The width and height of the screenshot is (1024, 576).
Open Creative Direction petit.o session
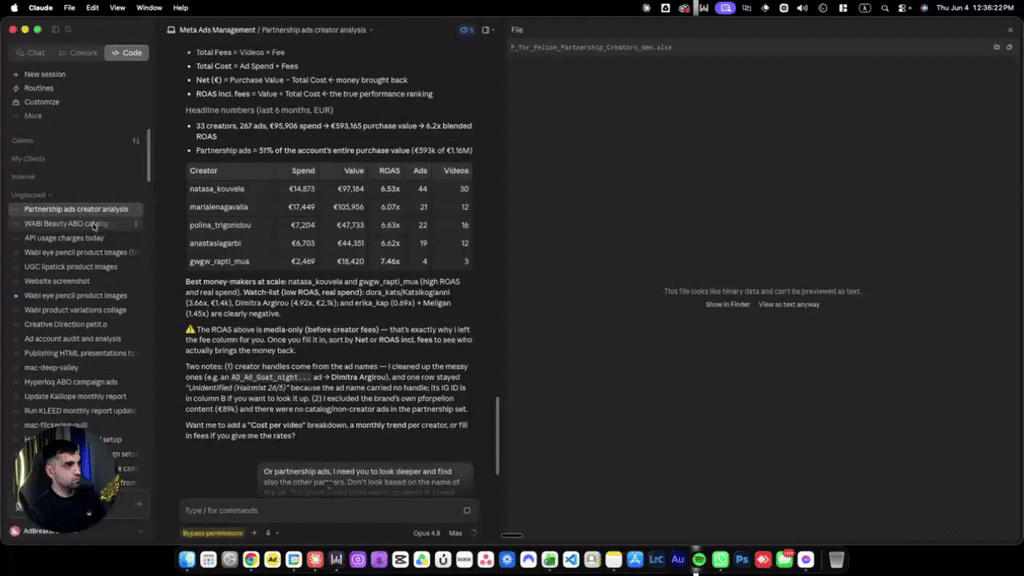[x=65, y=325]
